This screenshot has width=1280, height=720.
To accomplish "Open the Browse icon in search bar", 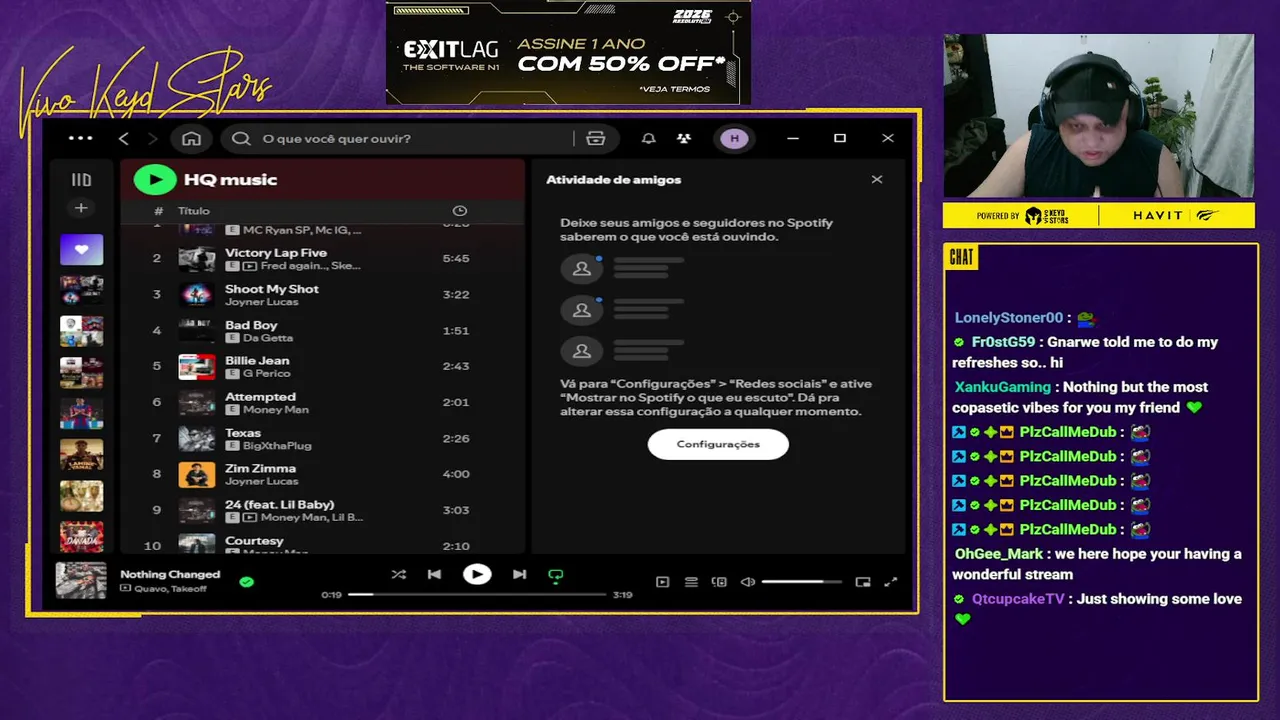I will [596, 139].
